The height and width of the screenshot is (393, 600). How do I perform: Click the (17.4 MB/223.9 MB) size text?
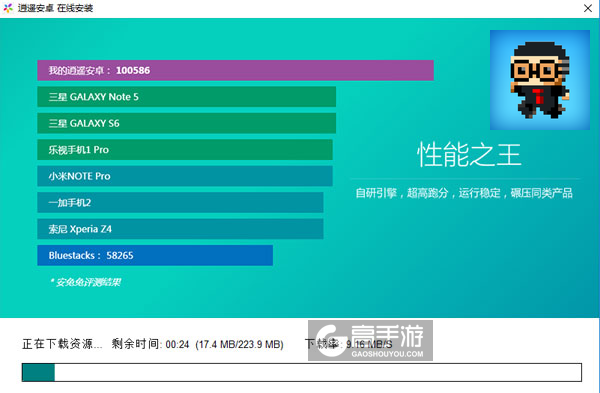click(240, 344)
